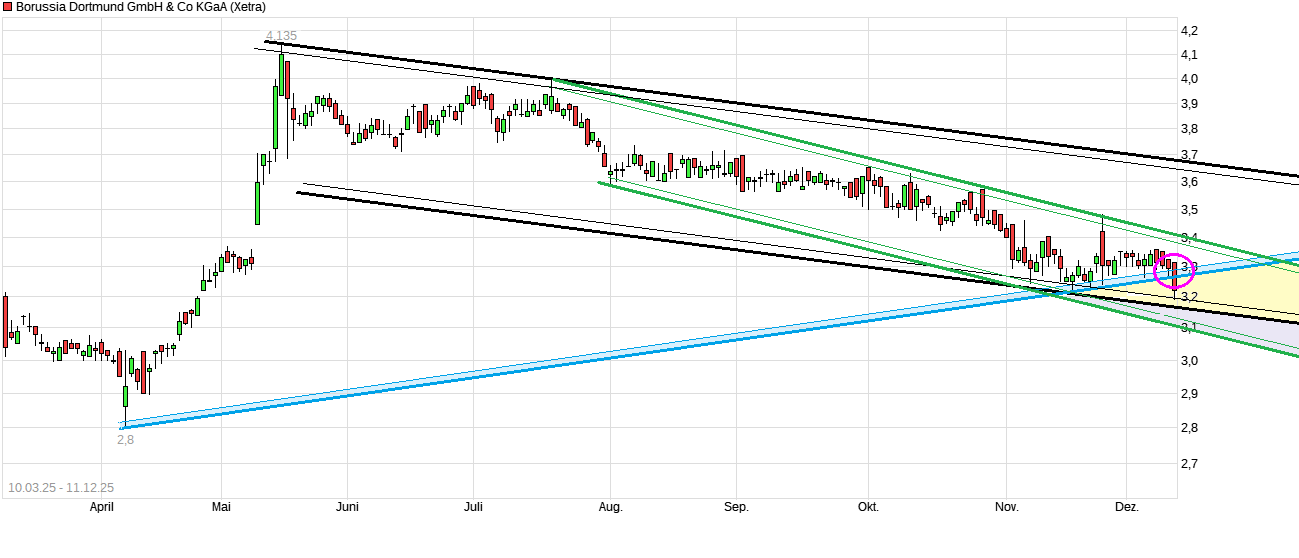Click the 2,7 price axis value

(x=1189, y=464)
